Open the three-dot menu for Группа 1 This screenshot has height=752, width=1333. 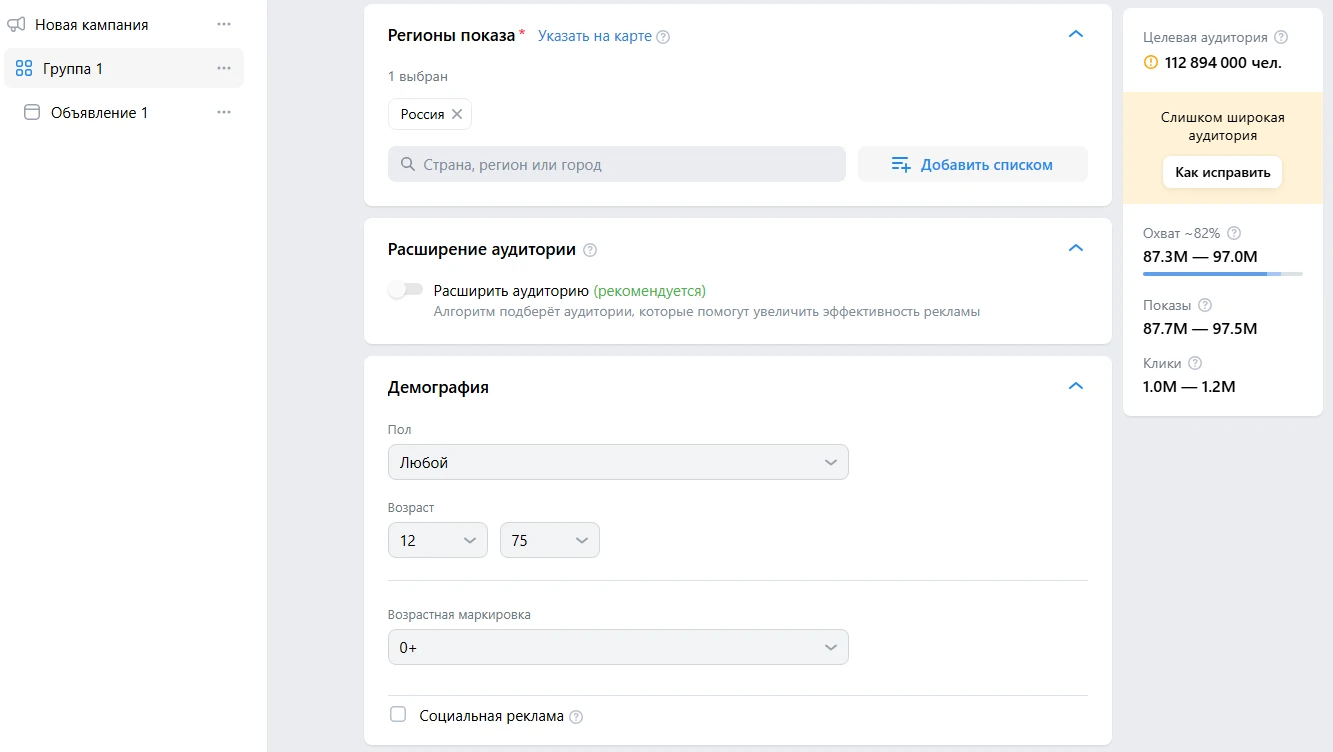click(224, 69)
